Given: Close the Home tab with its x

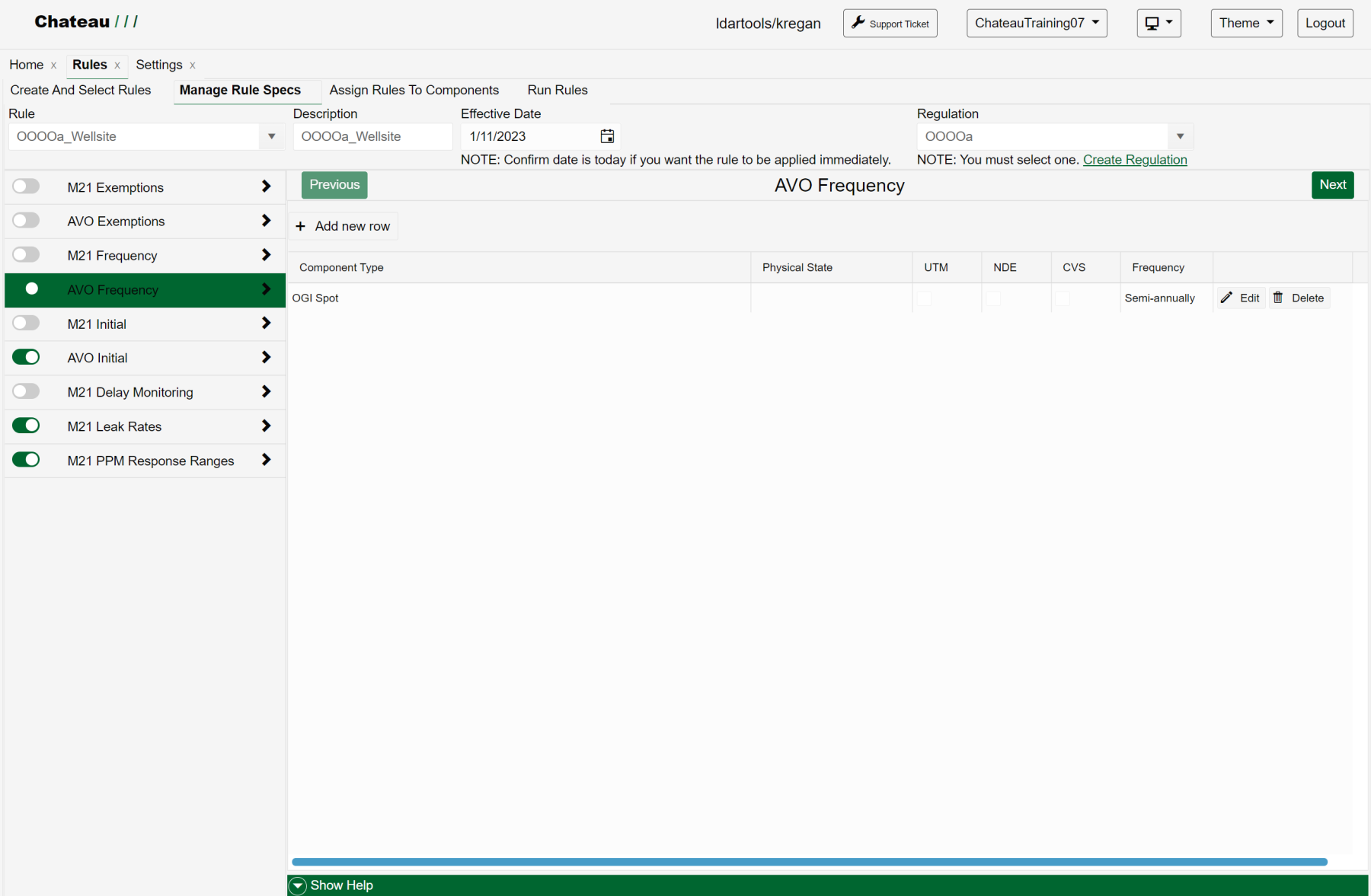Looking at the screenshot, I should [53, 65].
